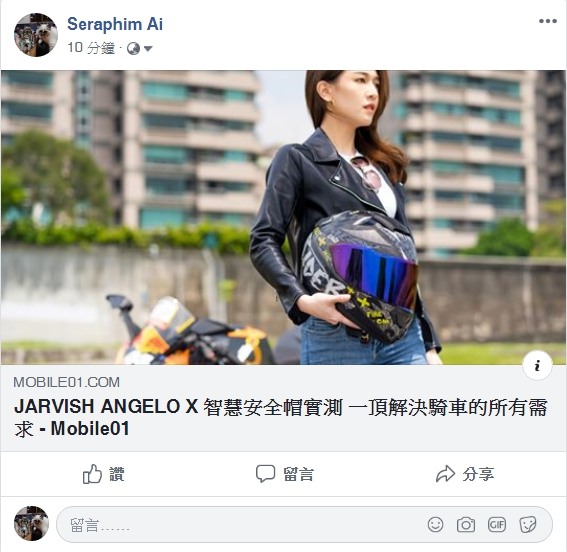Expand the privacy audience dropdown arrow
Image resolution: width=567 pixels, height=552 pixels.
(x=148, y=48)
